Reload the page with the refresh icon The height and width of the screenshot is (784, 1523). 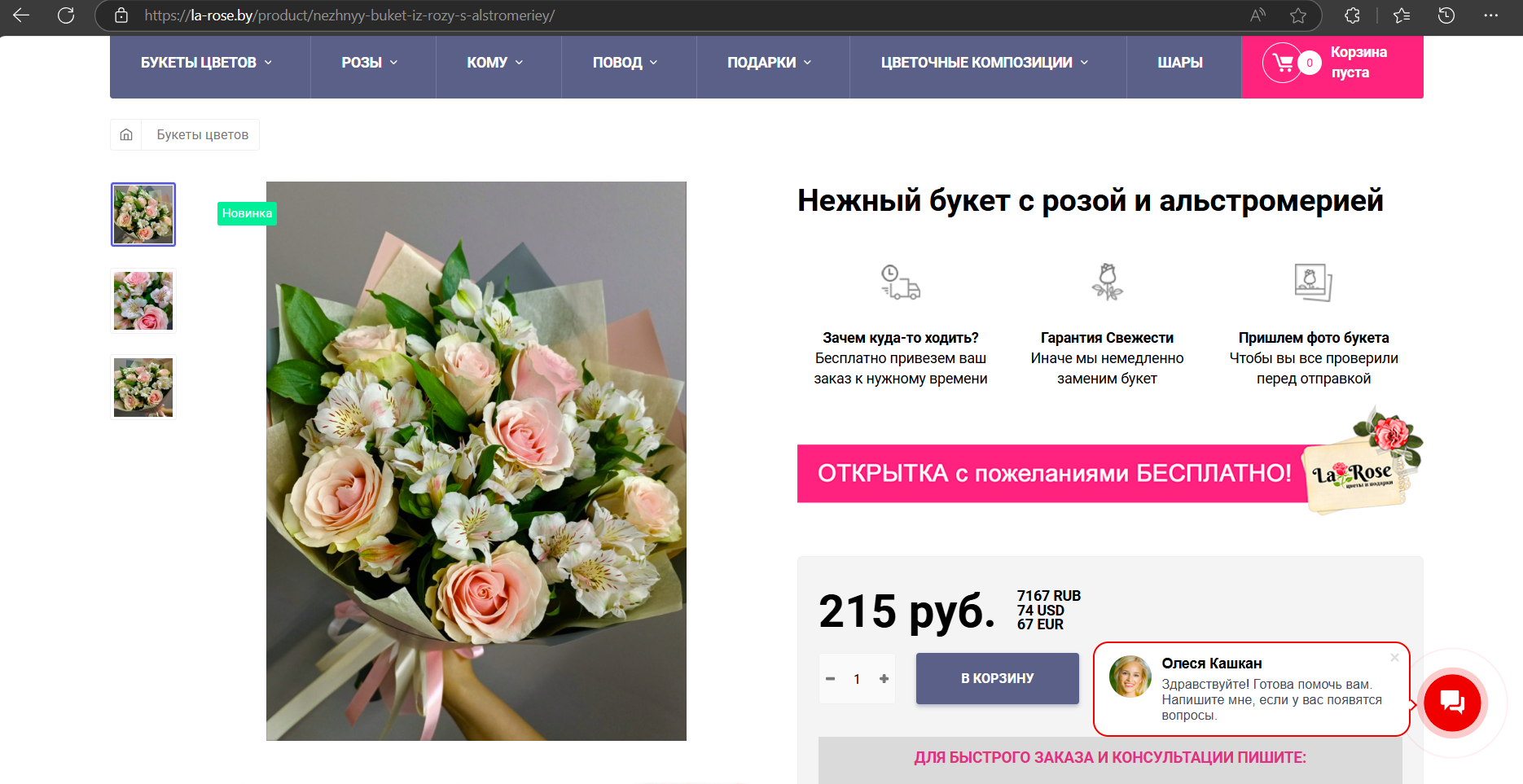pos(67,15)
